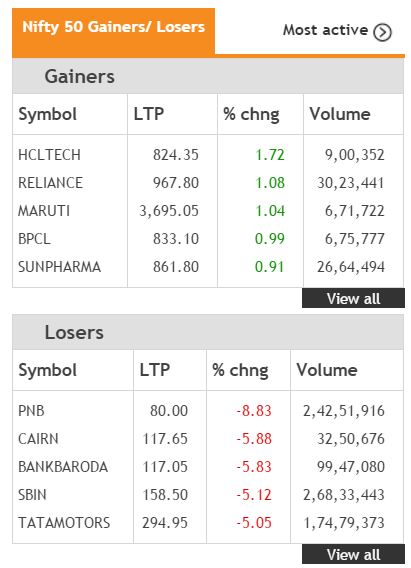Open the MARUTI stock entry
This screenshot has width=411, height=568.
pos(44,211)
